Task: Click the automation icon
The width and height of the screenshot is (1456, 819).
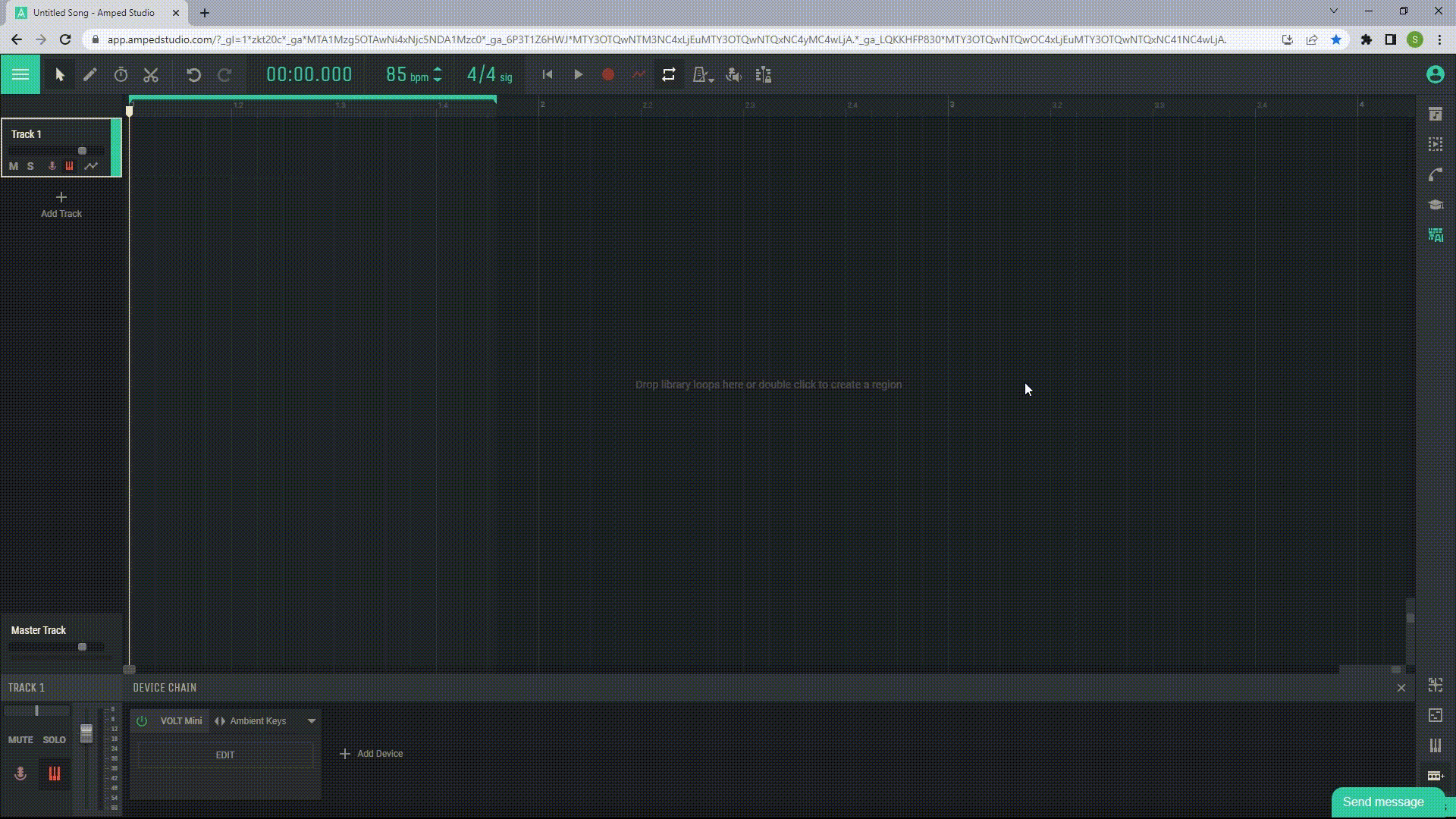Action: click(91, 165)
